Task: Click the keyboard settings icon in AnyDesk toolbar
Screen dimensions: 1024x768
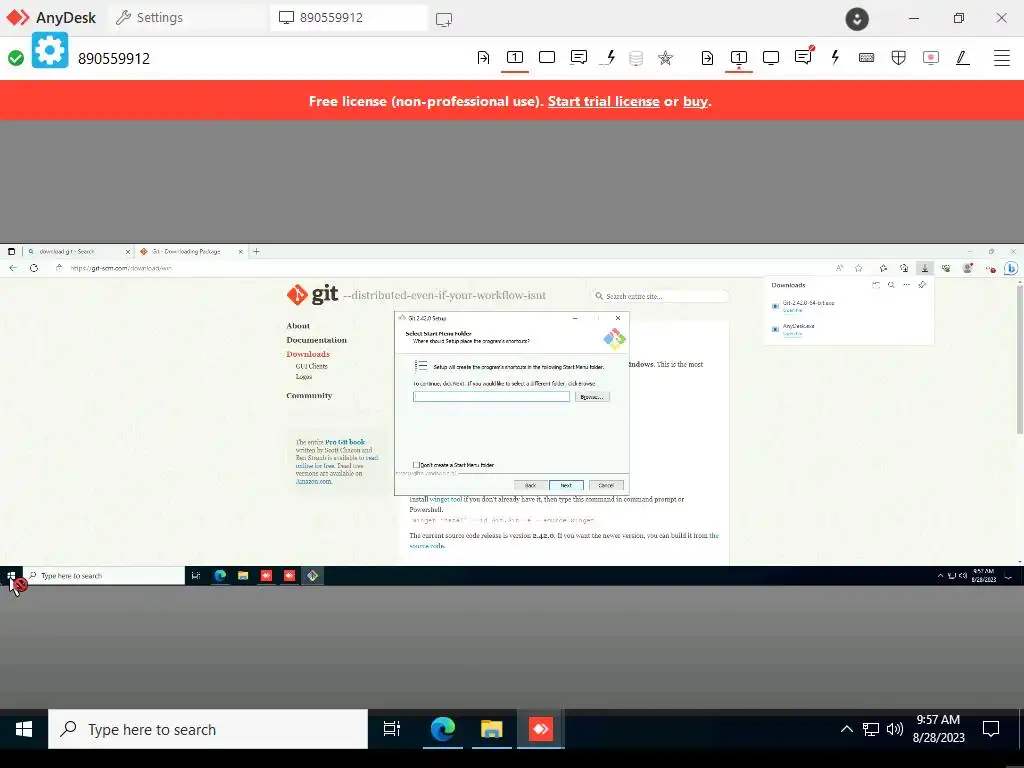Action: (x=866, y=57)
